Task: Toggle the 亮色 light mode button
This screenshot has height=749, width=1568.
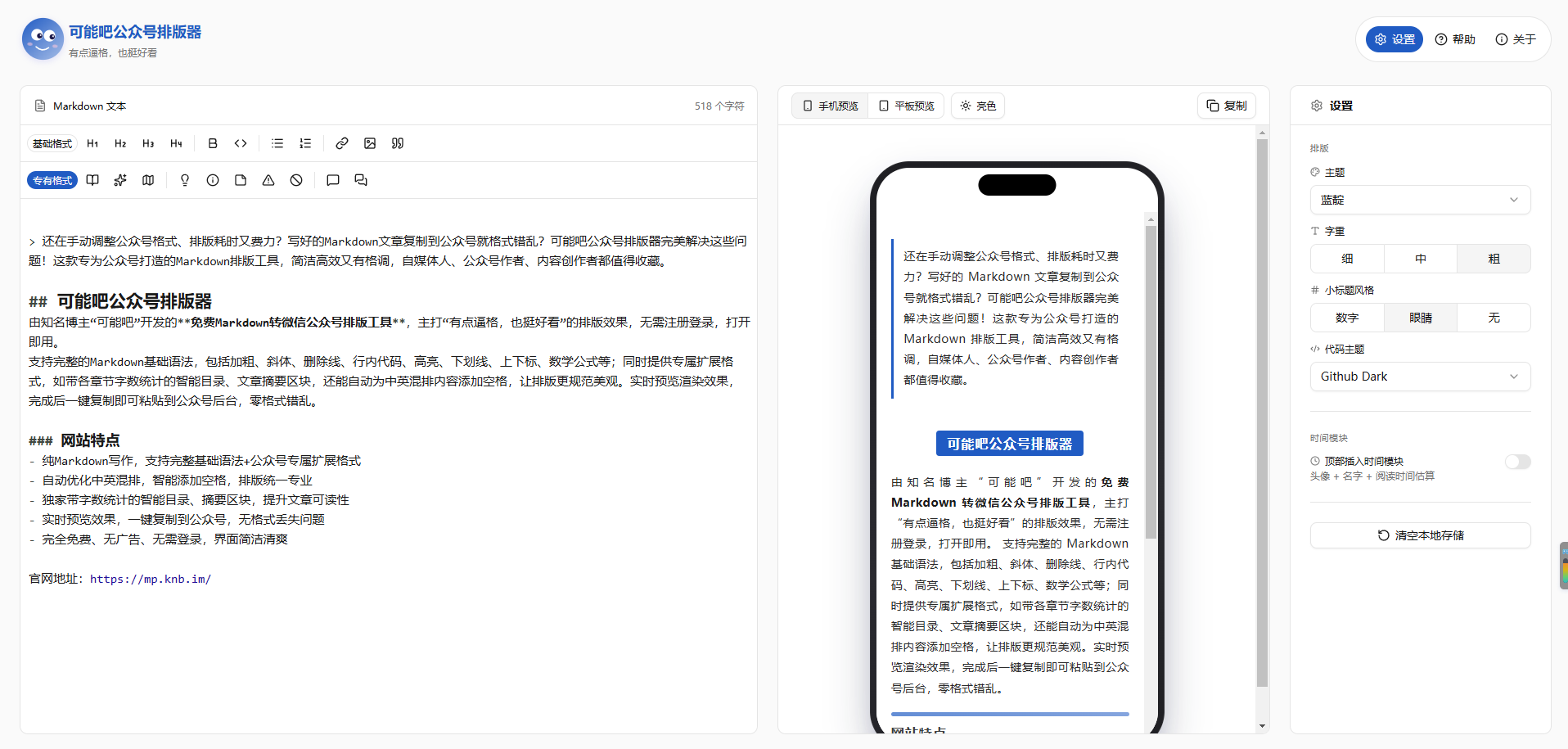Action: tap(978, 106)
